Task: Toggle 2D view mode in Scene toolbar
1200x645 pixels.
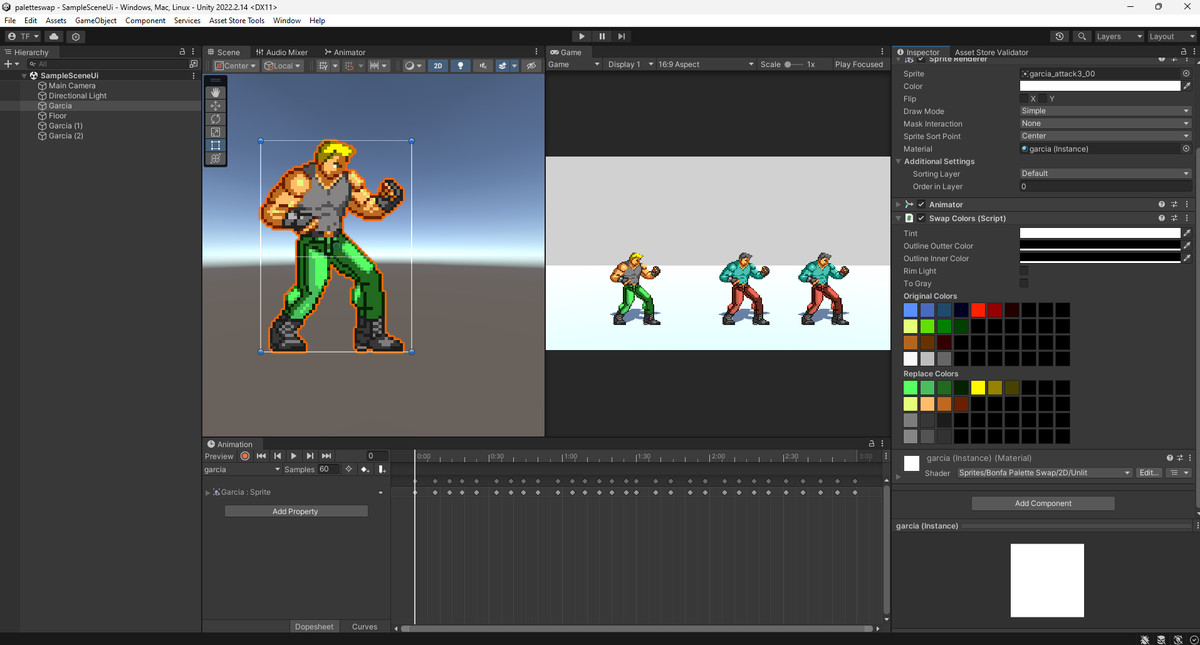Action: (x=438, y=66)
